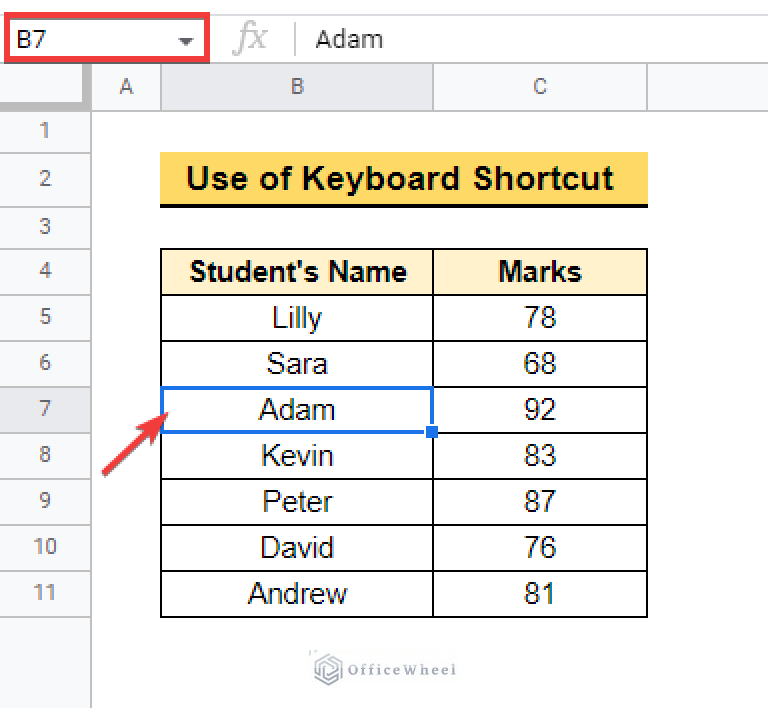
Task: Click the Marks header cell
Action: (540, 272)
